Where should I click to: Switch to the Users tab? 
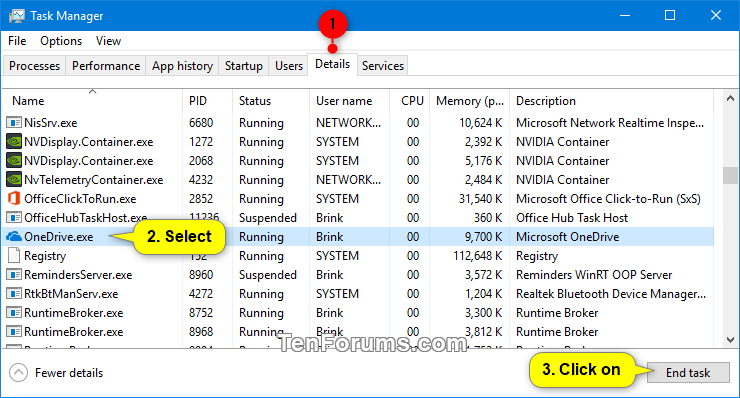pos(289,66)
